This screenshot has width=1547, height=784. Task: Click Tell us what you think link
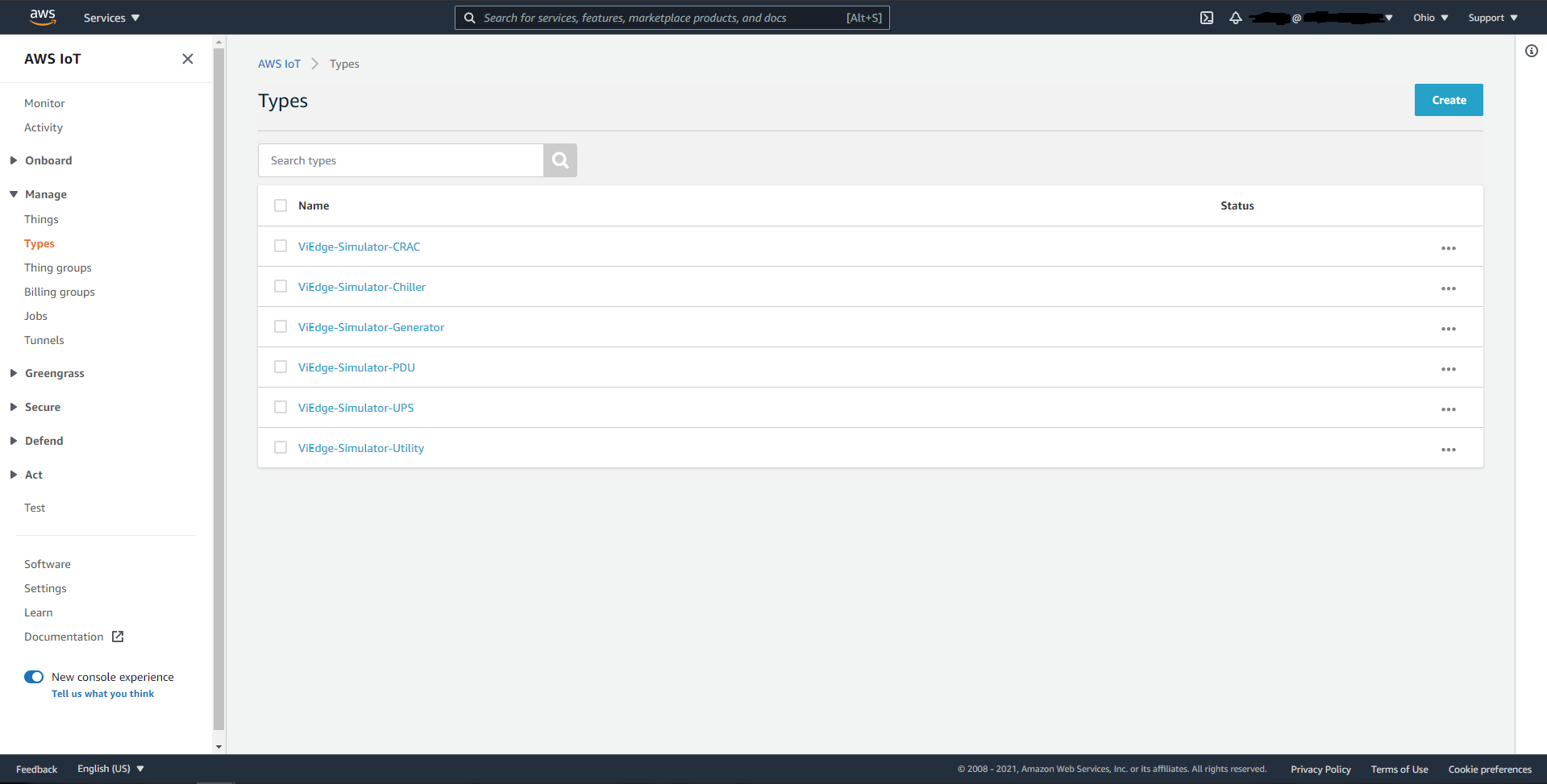pos(103,694)
